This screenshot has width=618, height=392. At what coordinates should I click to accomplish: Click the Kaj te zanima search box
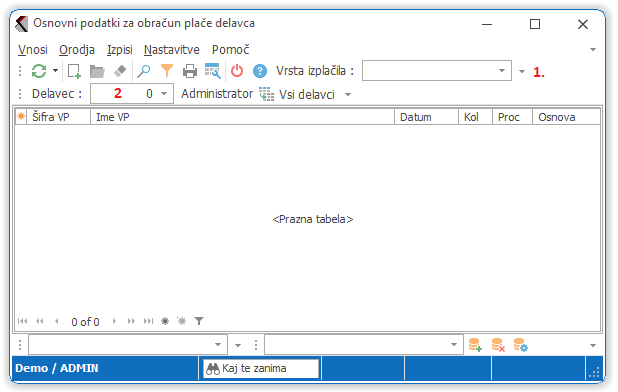click(261, 368)
